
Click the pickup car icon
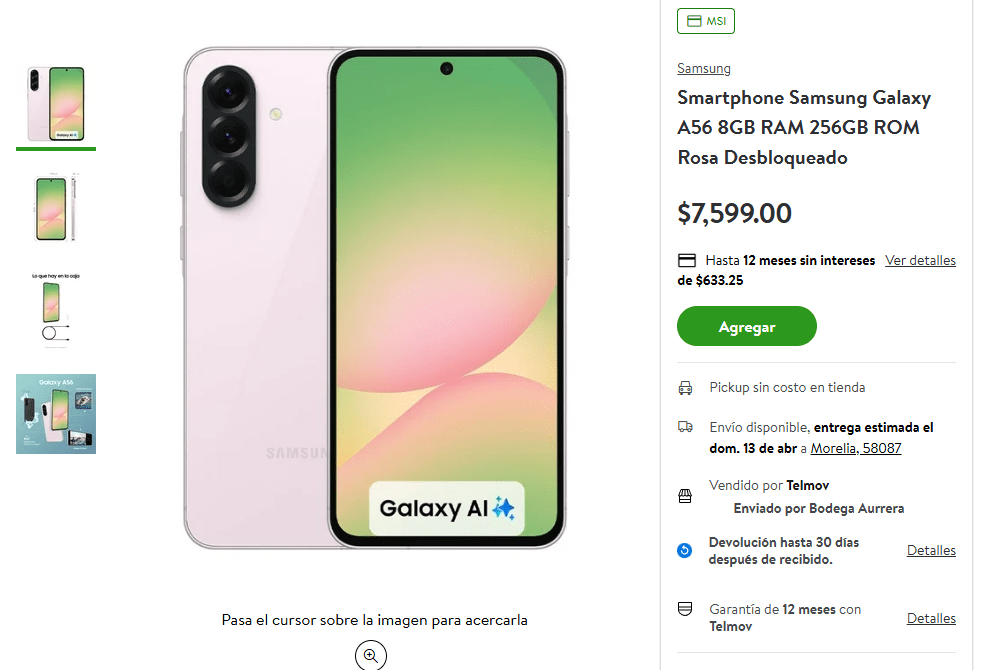coord(685,388)
